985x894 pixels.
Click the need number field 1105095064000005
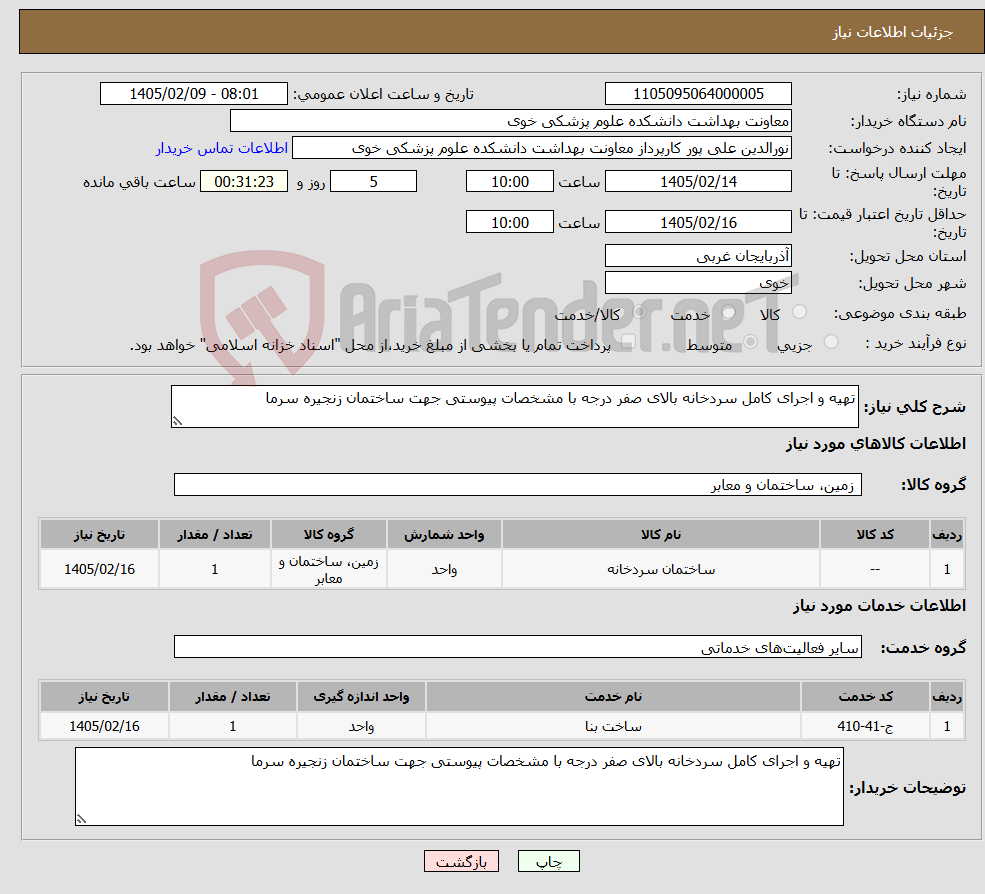pos(698,94)
